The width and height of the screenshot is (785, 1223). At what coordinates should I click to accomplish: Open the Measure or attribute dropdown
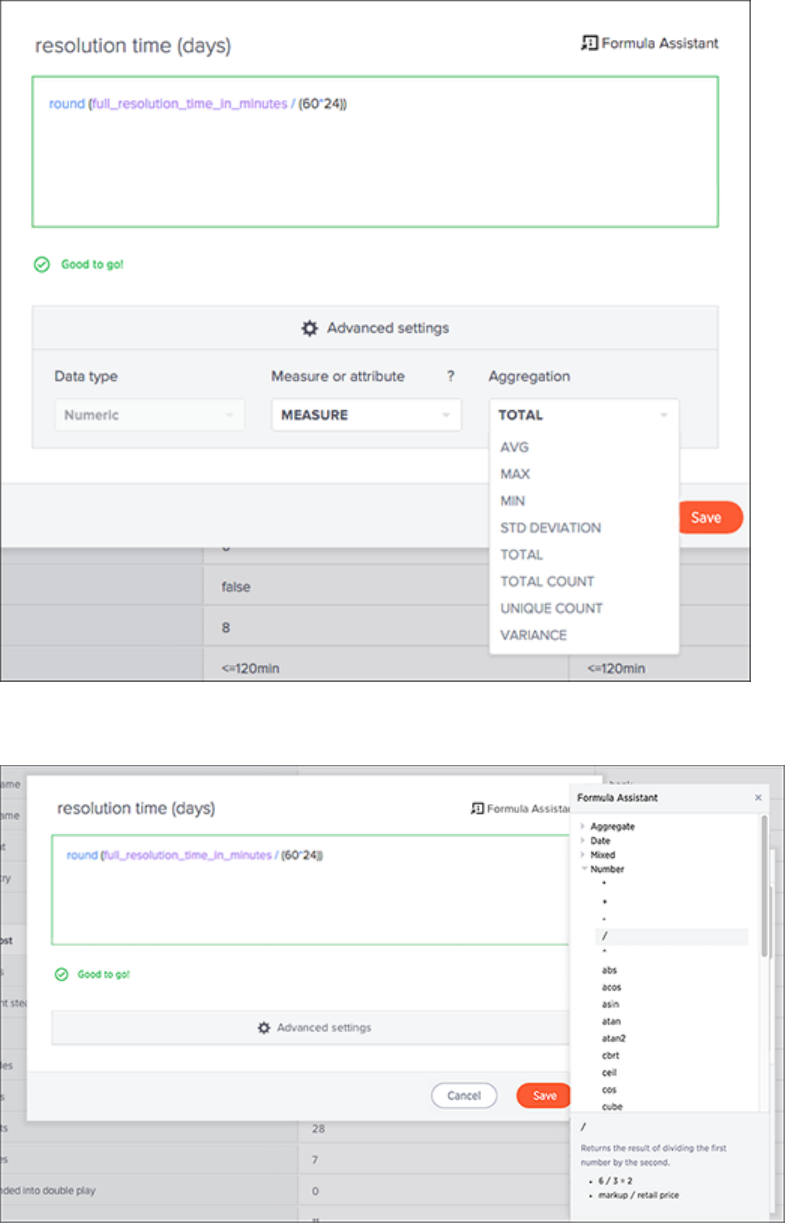tap(366, 415)
